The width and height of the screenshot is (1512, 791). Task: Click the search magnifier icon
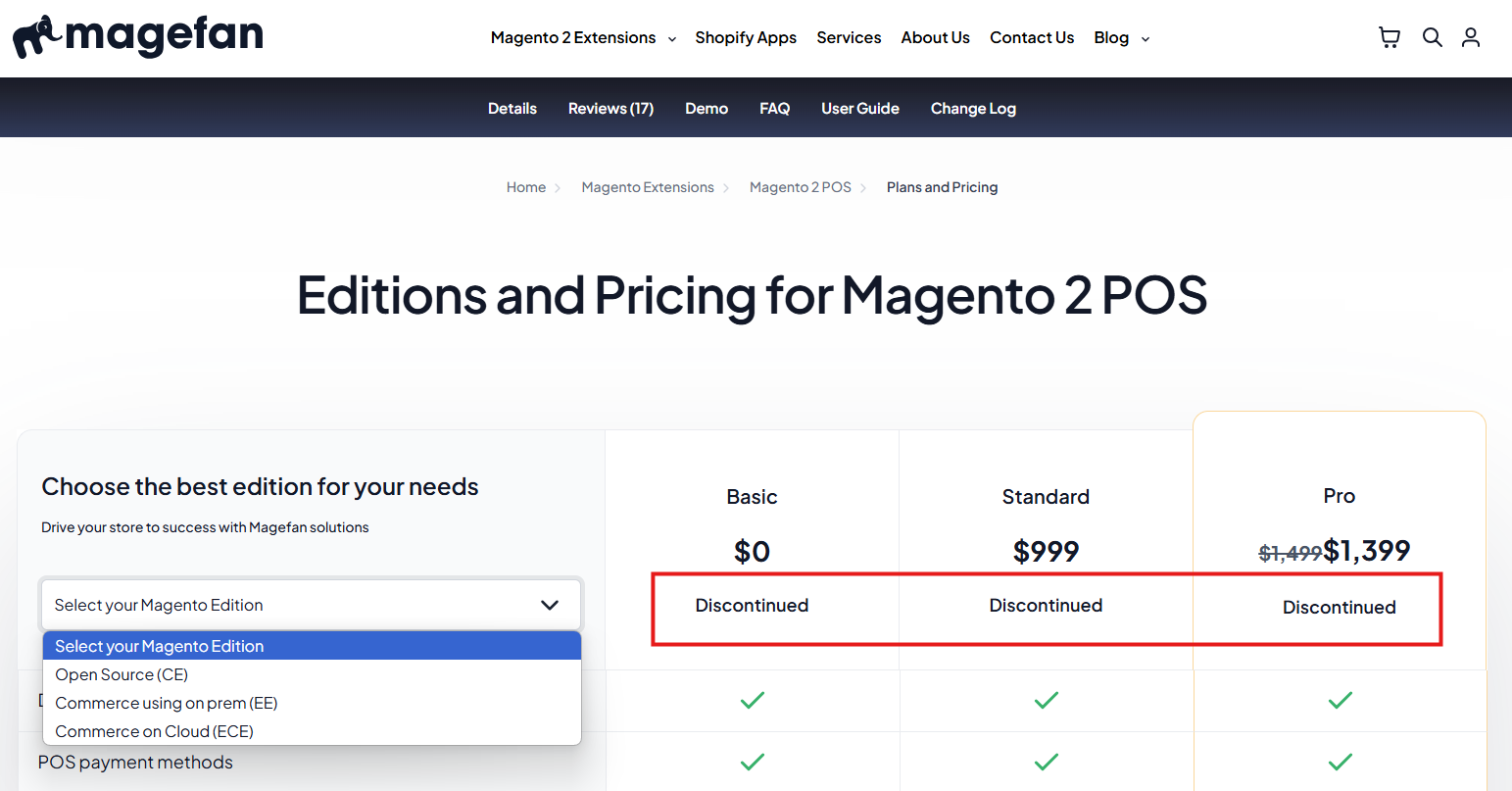point(1433,37)
